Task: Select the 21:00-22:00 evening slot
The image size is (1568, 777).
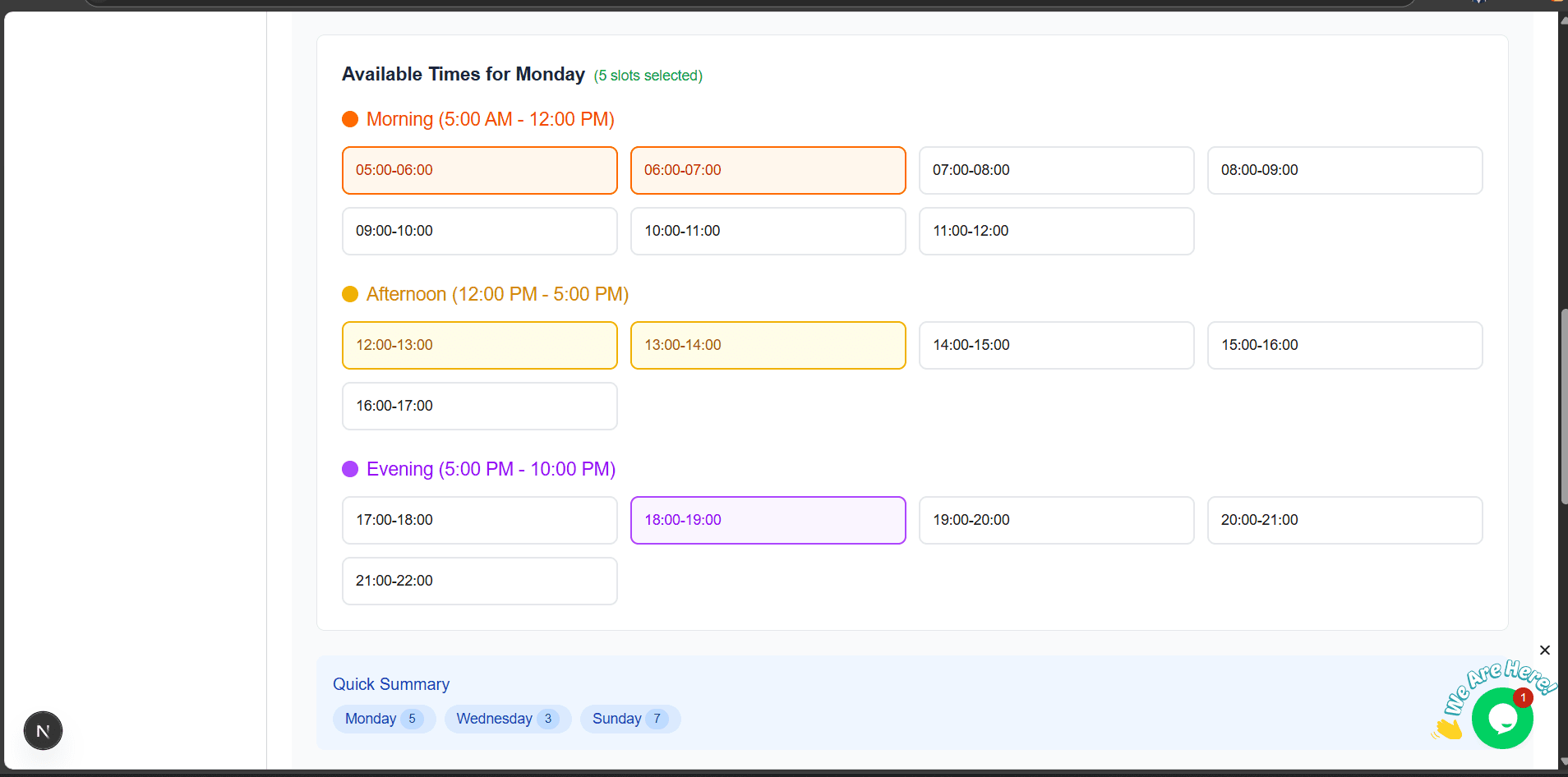Action: [480, 581]
